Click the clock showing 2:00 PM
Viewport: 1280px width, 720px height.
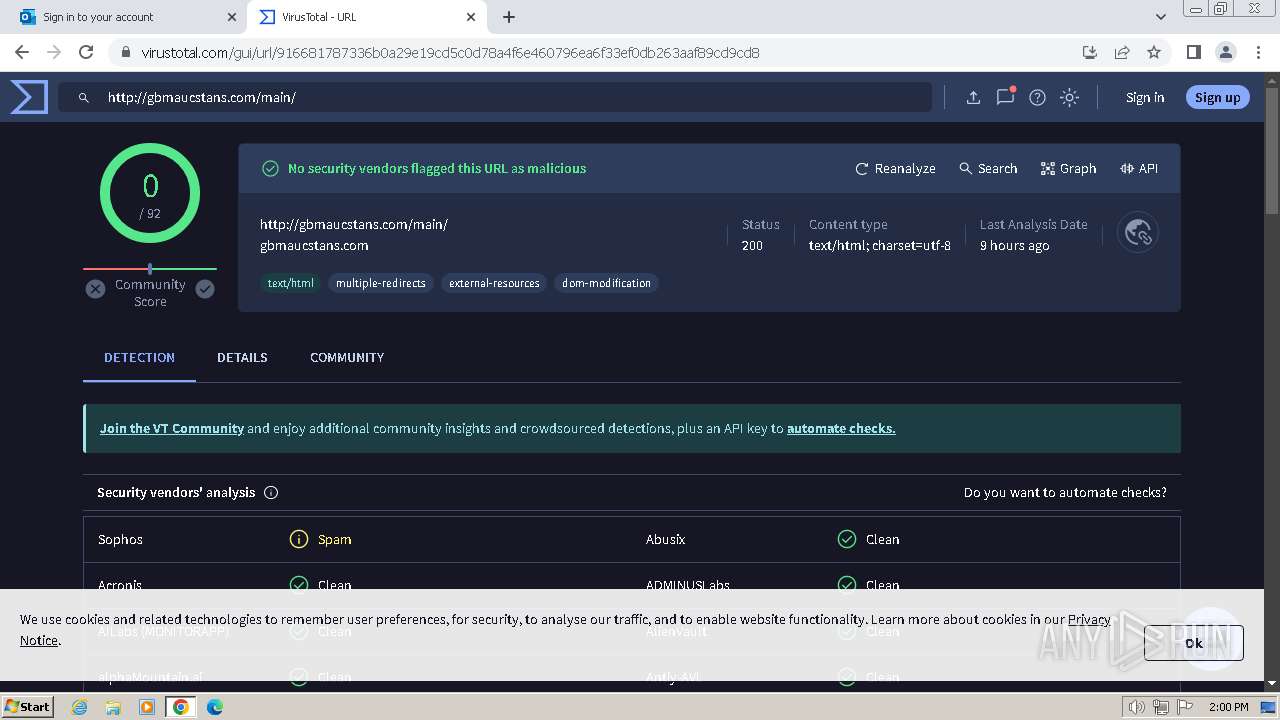pyautogui.click(x=1228, y=707)
